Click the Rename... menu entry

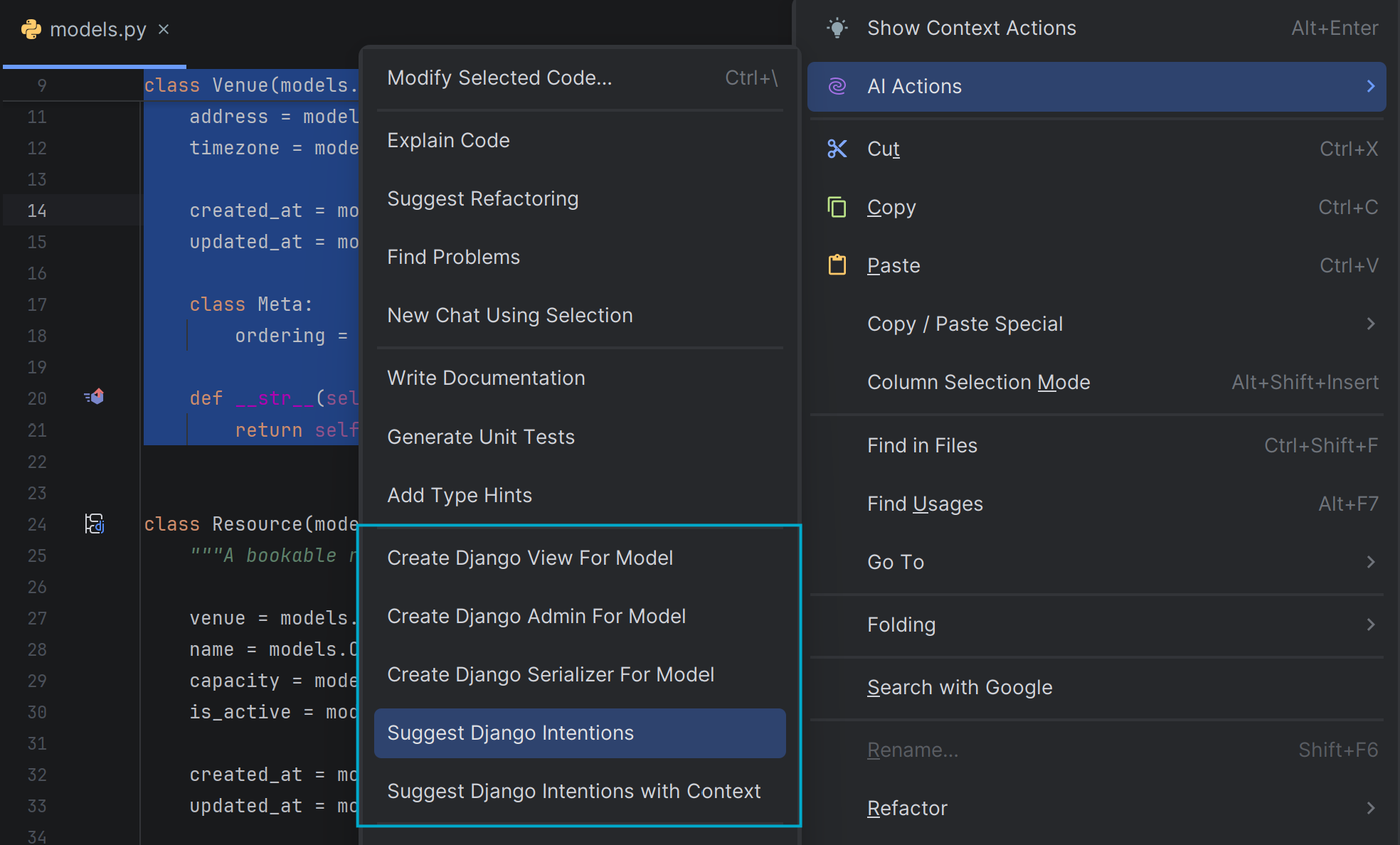[1096, 750]
